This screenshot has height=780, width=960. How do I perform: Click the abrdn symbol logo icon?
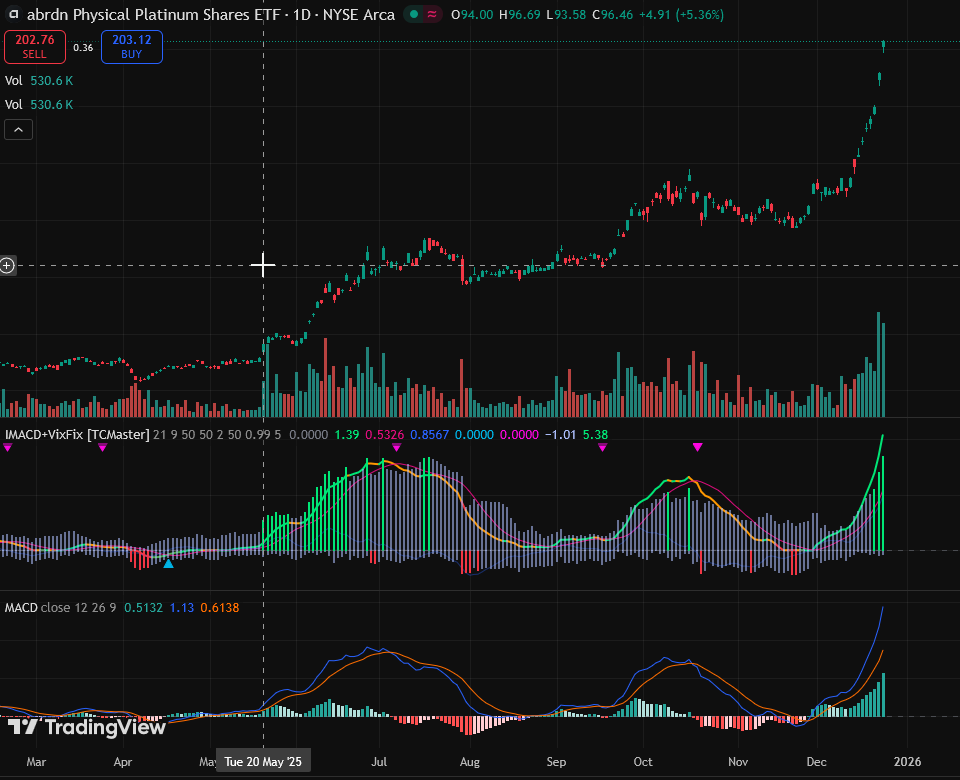[14, 14]
